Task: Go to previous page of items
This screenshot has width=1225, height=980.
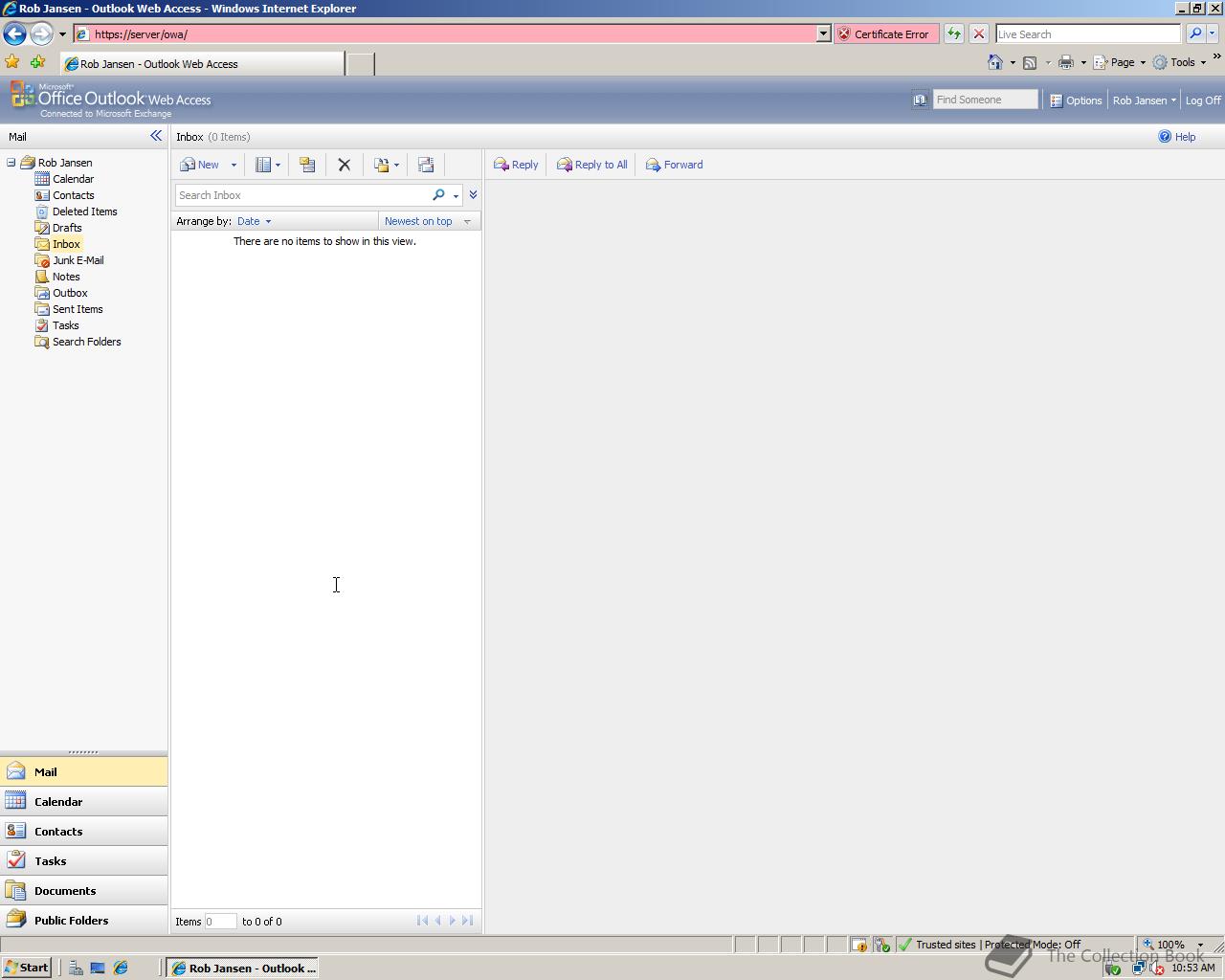Action: (437, 921)
